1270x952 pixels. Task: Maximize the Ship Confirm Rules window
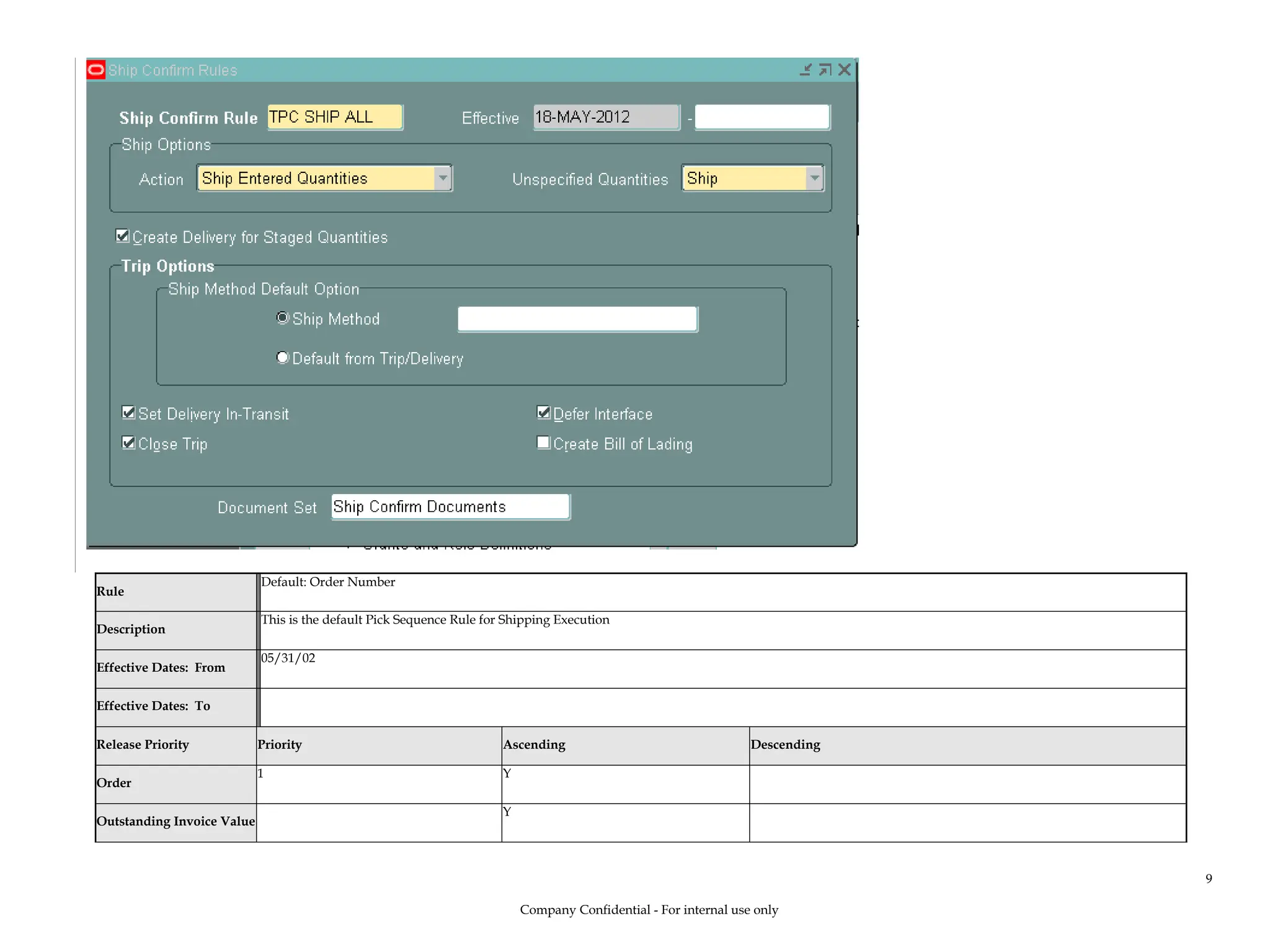coord(825,70)
